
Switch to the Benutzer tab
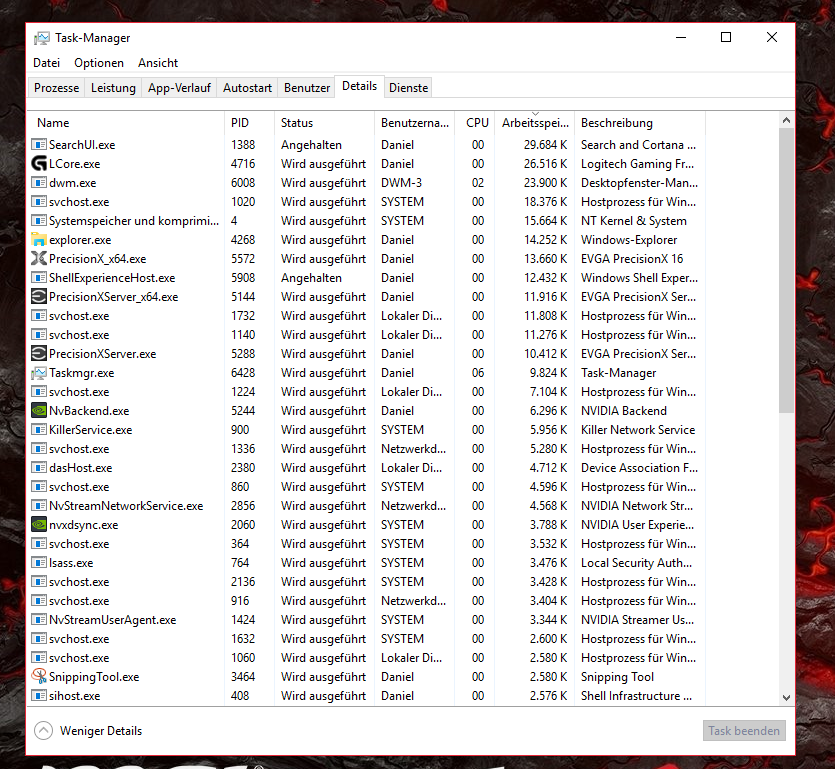tap(307, 88)
